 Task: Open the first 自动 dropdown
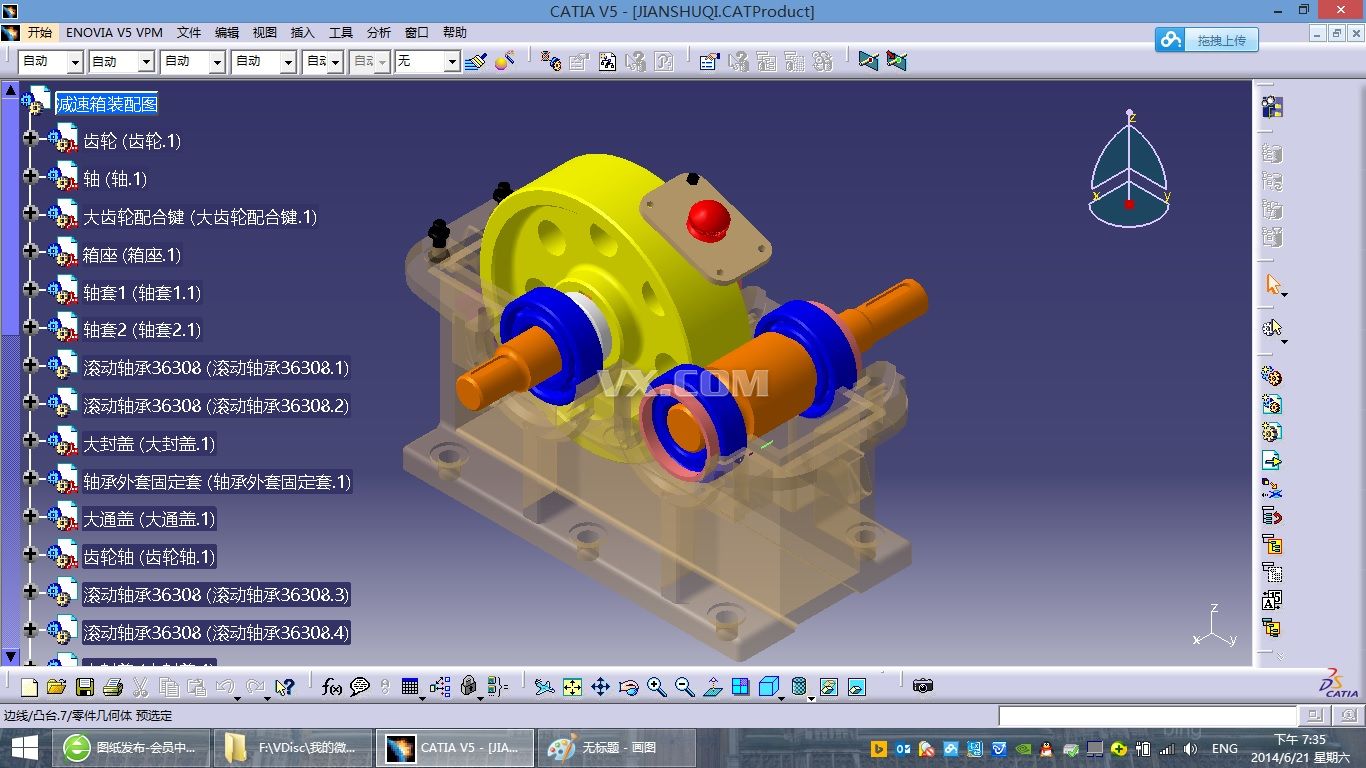pyautogui.click(x=75, y=62)
